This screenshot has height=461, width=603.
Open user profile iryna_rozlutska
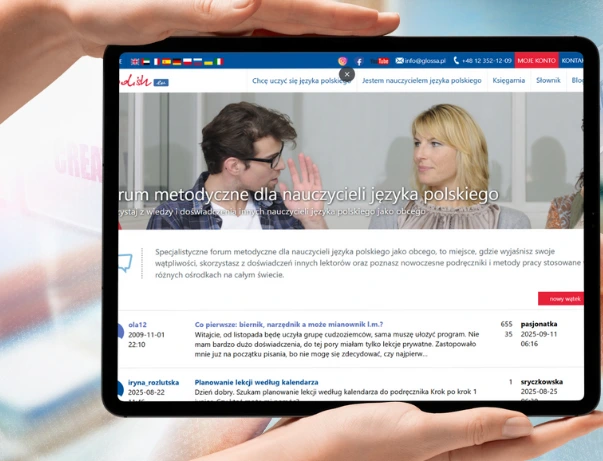[x=153, y=383]
